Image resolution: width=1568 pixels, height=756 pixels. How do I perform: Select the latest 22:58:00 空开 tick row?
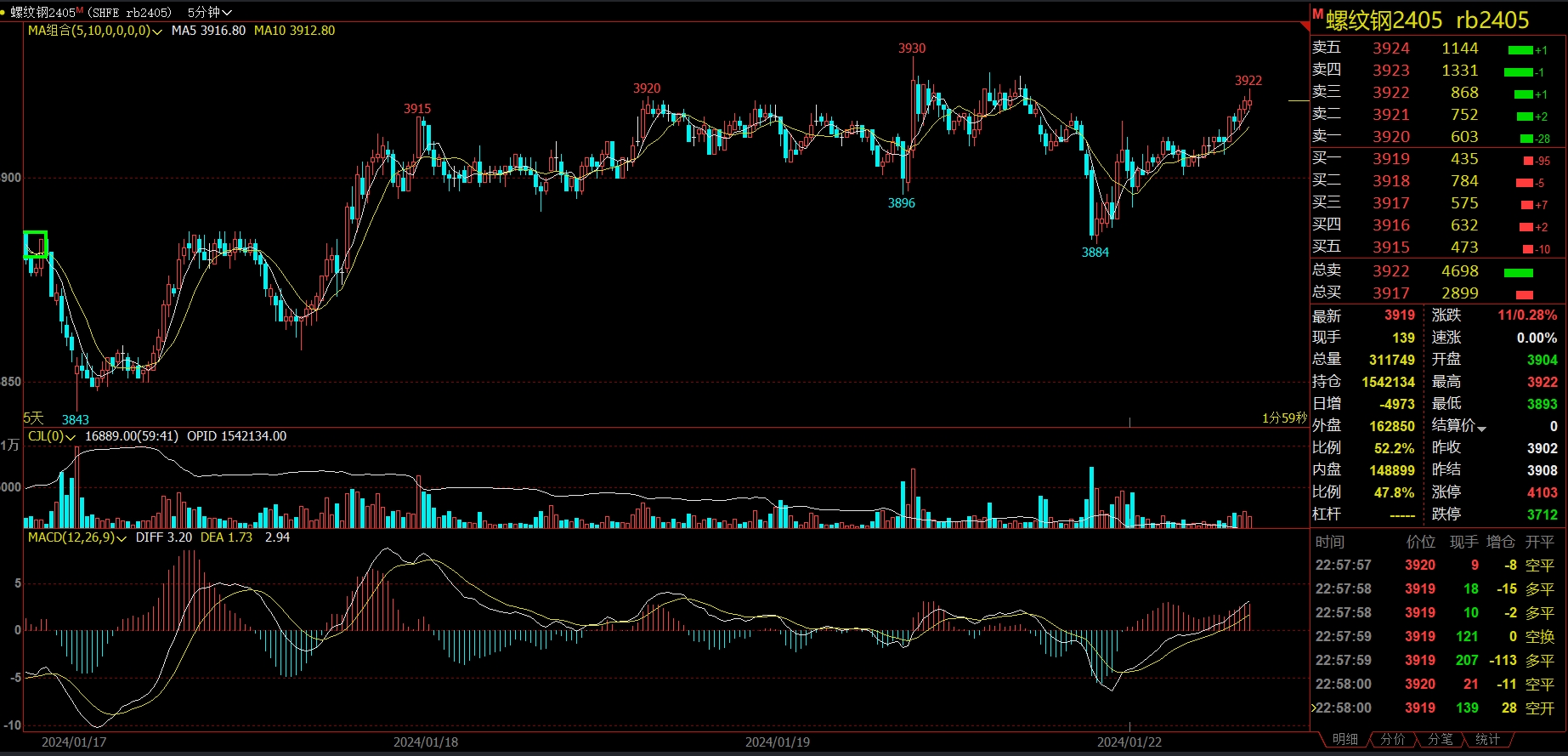[1435, 708]
